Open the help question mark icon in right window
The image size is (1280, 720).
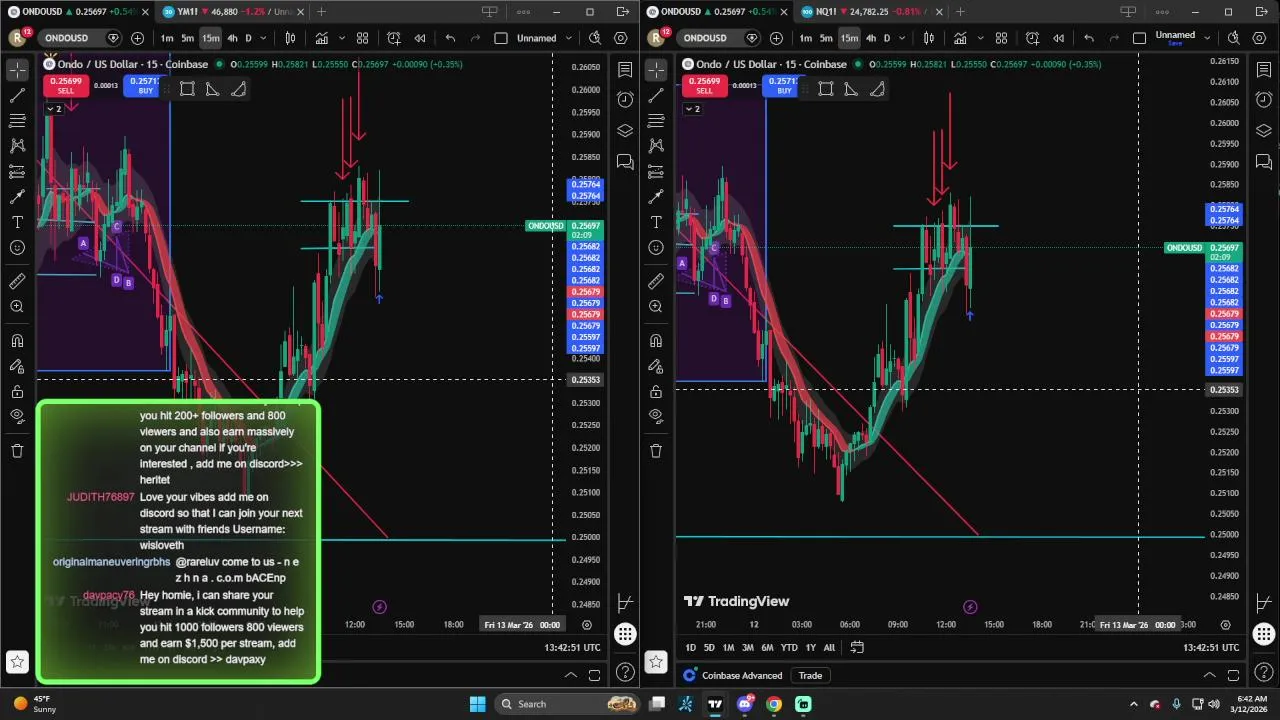point(1264,672)
